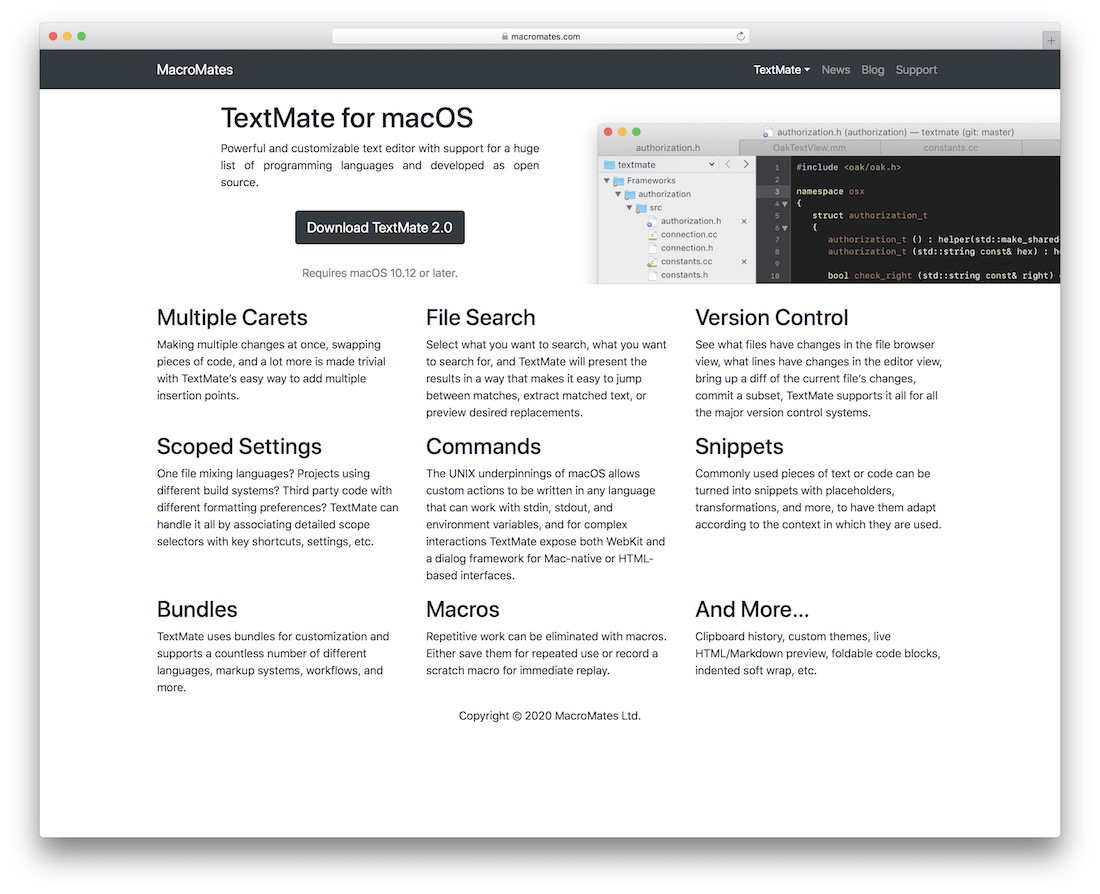Image resolution: width=1100 pixels, height=894 pixels.
Task: Click the 'And More...' heading
Action: 752,609
